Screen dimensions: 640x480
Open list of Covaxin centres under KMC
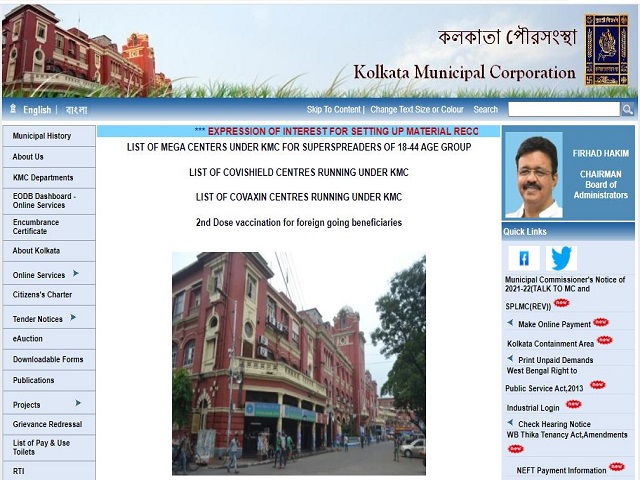click(299, 197)
